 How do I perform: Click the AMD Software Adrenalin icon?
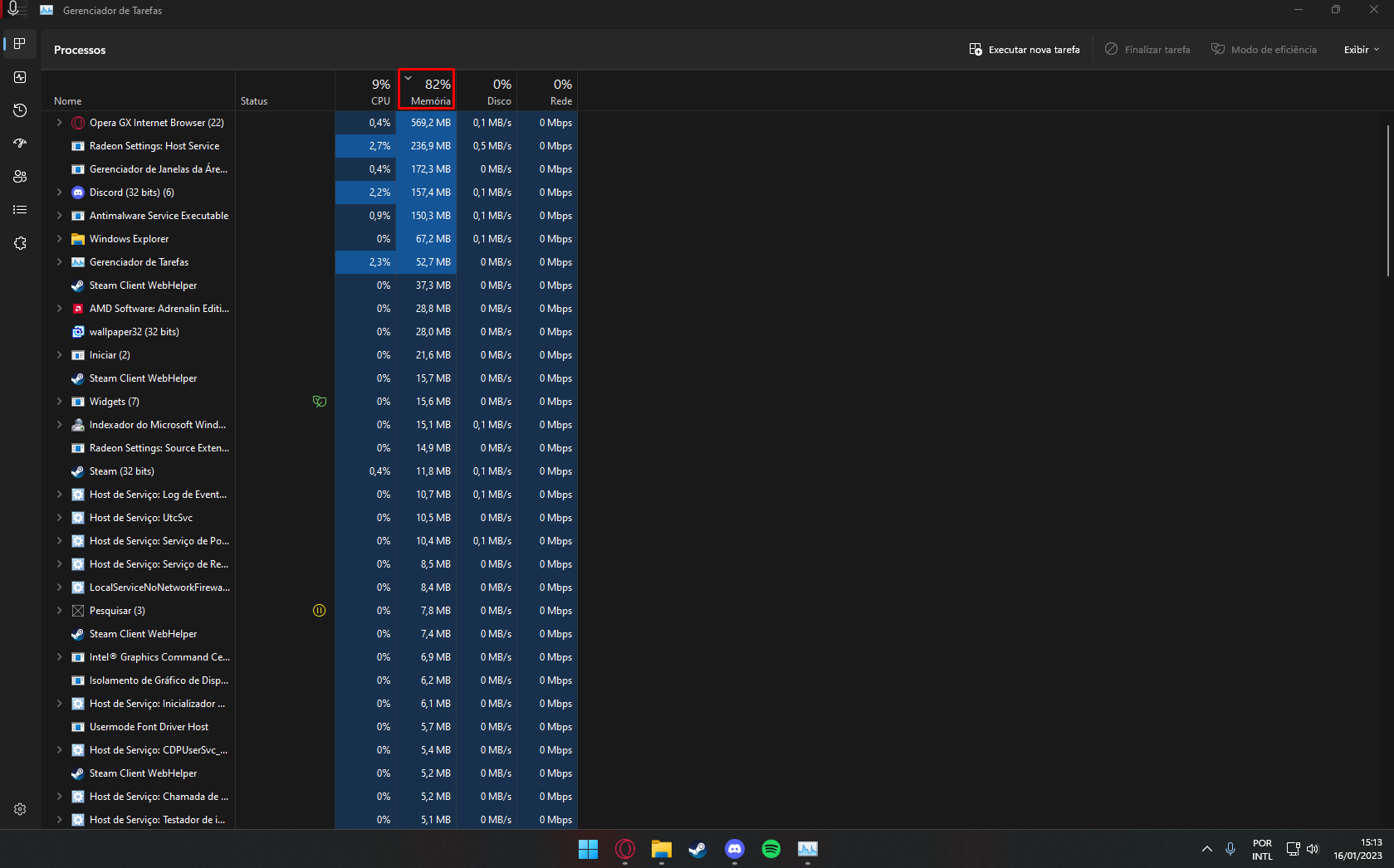tap(78, 309)
